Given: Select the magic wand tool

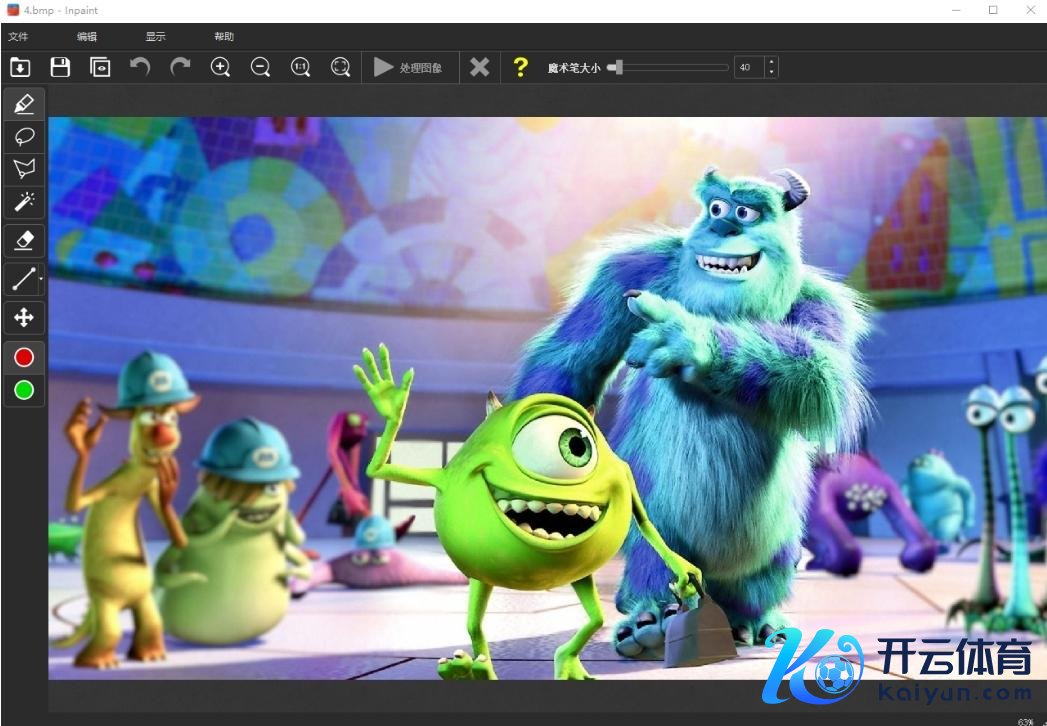Looking at the screenshot, I should (x=24, y=202).
